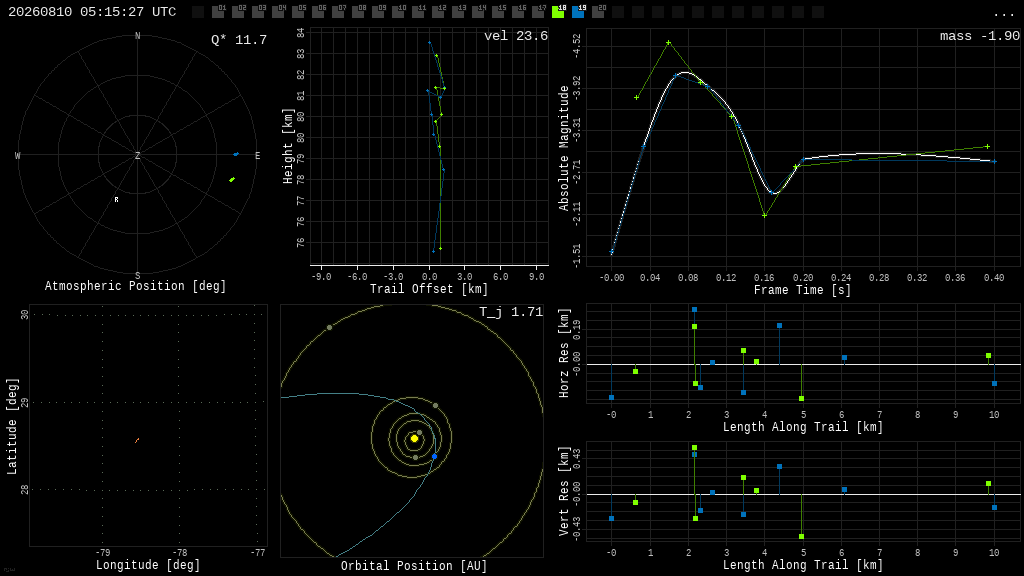This screenshot has width=1024, height=576.
Task: Click the blue meteor track near East
Action: pos(236,154)
